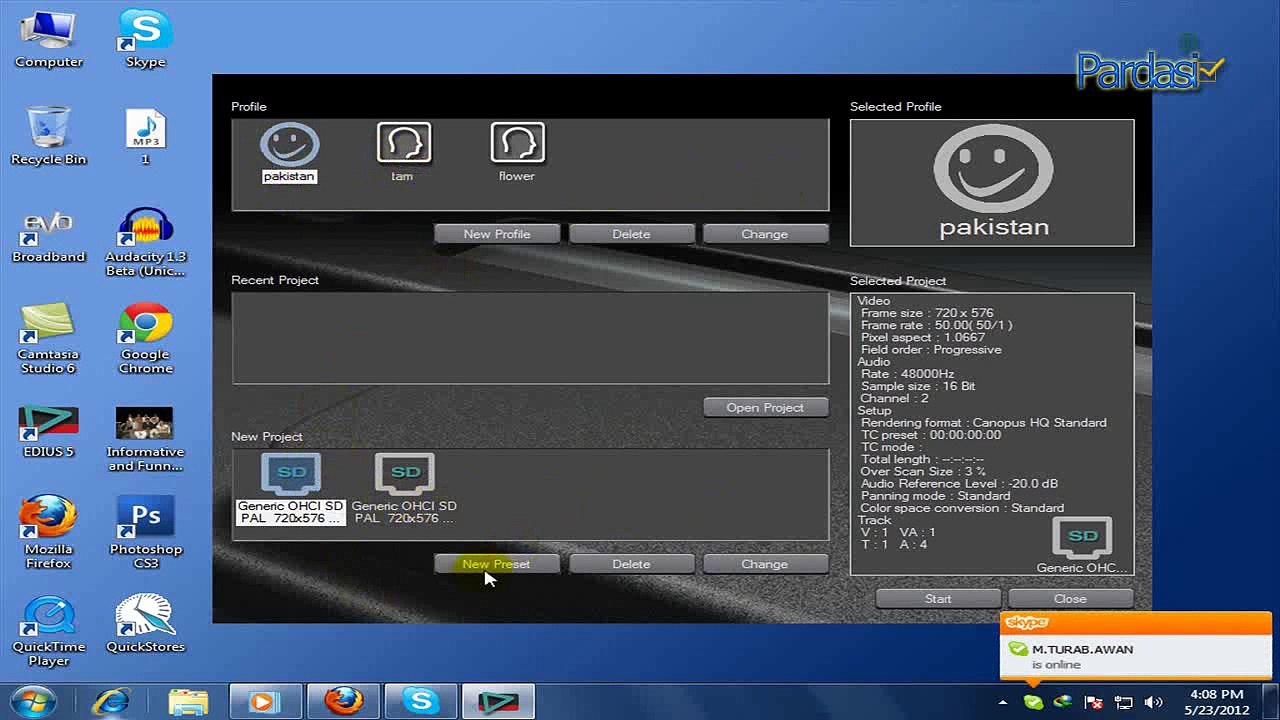Open the Windows Explorer folder on the taskbar

(188, 701)
